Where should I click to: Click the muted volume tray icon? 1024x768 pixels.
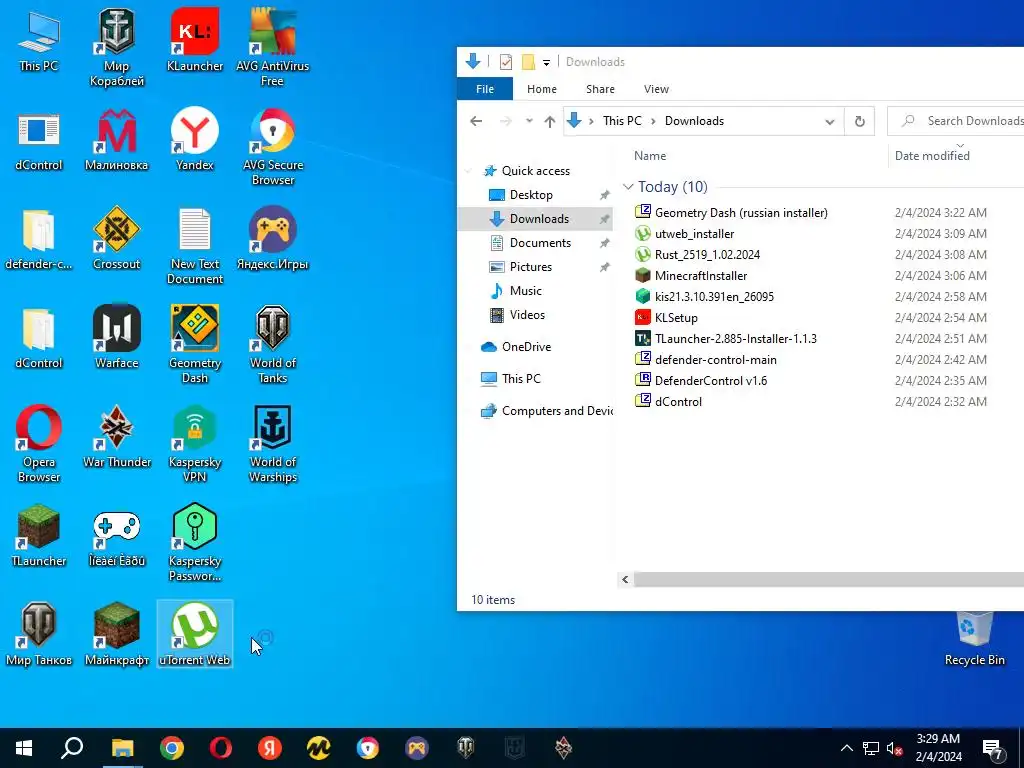coord(895,748)
